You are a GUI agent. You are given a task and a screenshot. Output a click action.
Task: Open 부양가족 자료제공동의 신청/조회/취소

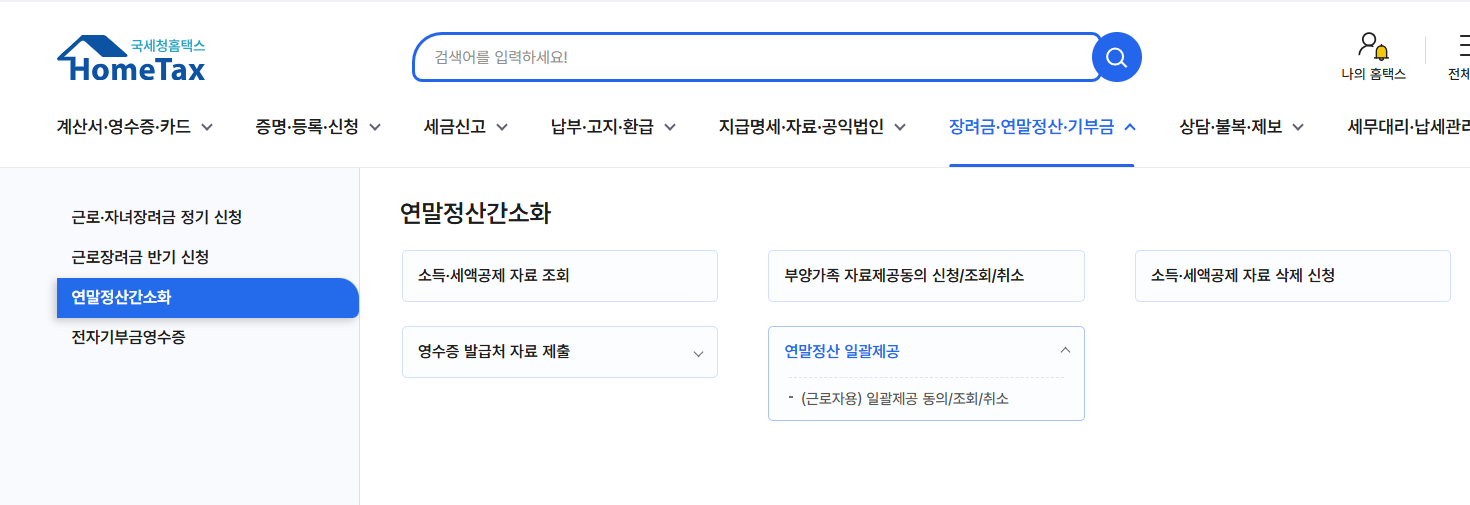click(926, 276)
